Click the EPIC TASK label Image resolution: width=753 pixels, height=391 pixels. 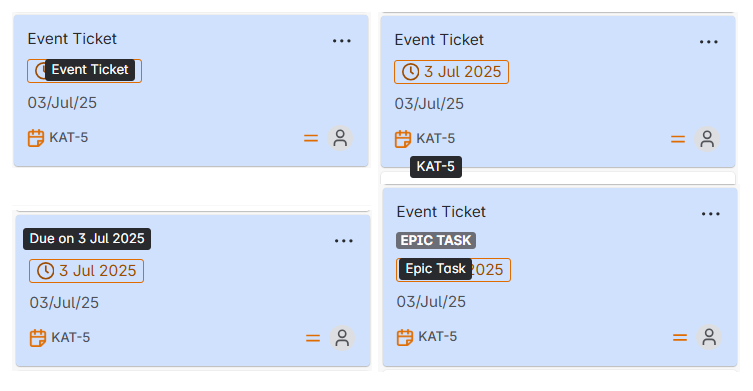436,240
